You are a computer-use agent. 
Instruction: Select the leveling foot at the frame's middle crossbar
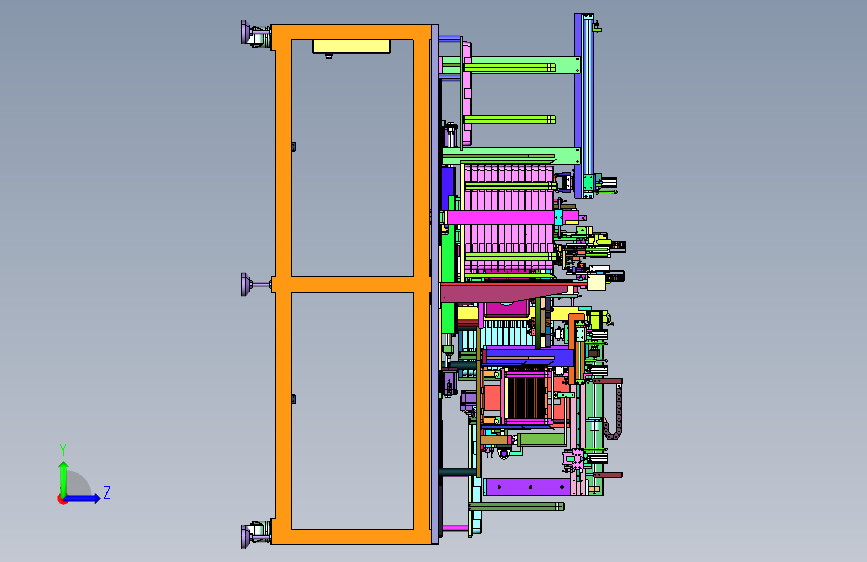click(255, 284)
